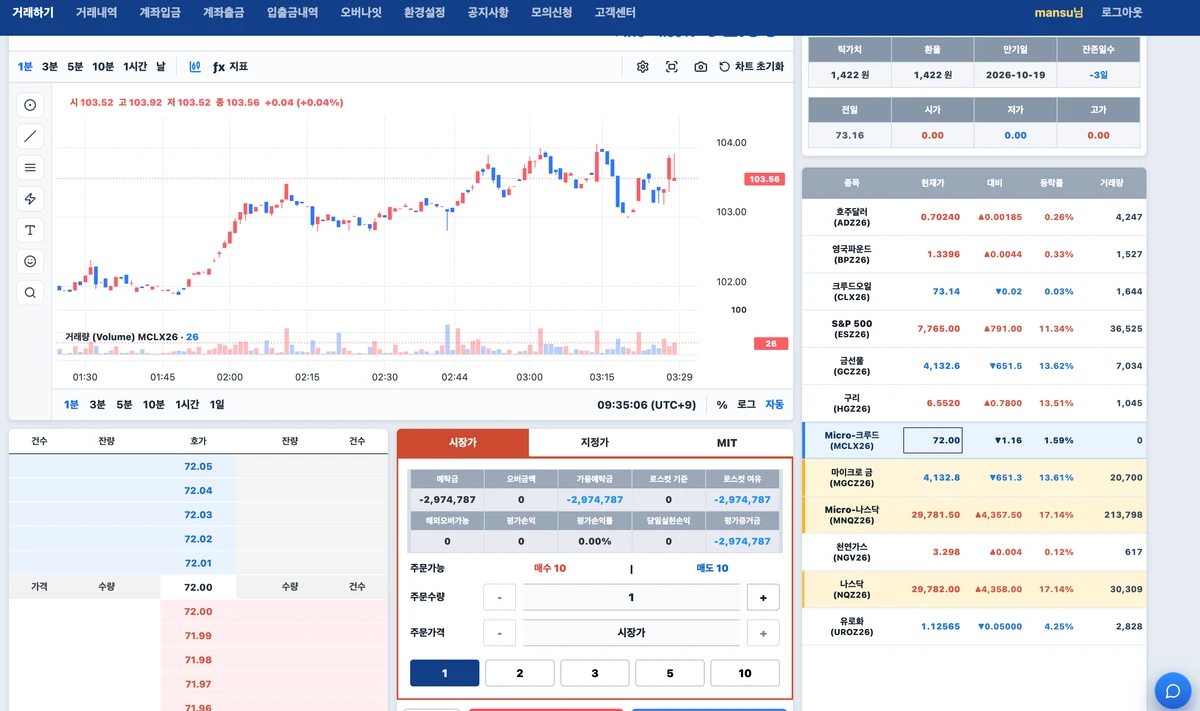Select the 천연가스 (NGV26) instrument row

click(x=974, y=552)
